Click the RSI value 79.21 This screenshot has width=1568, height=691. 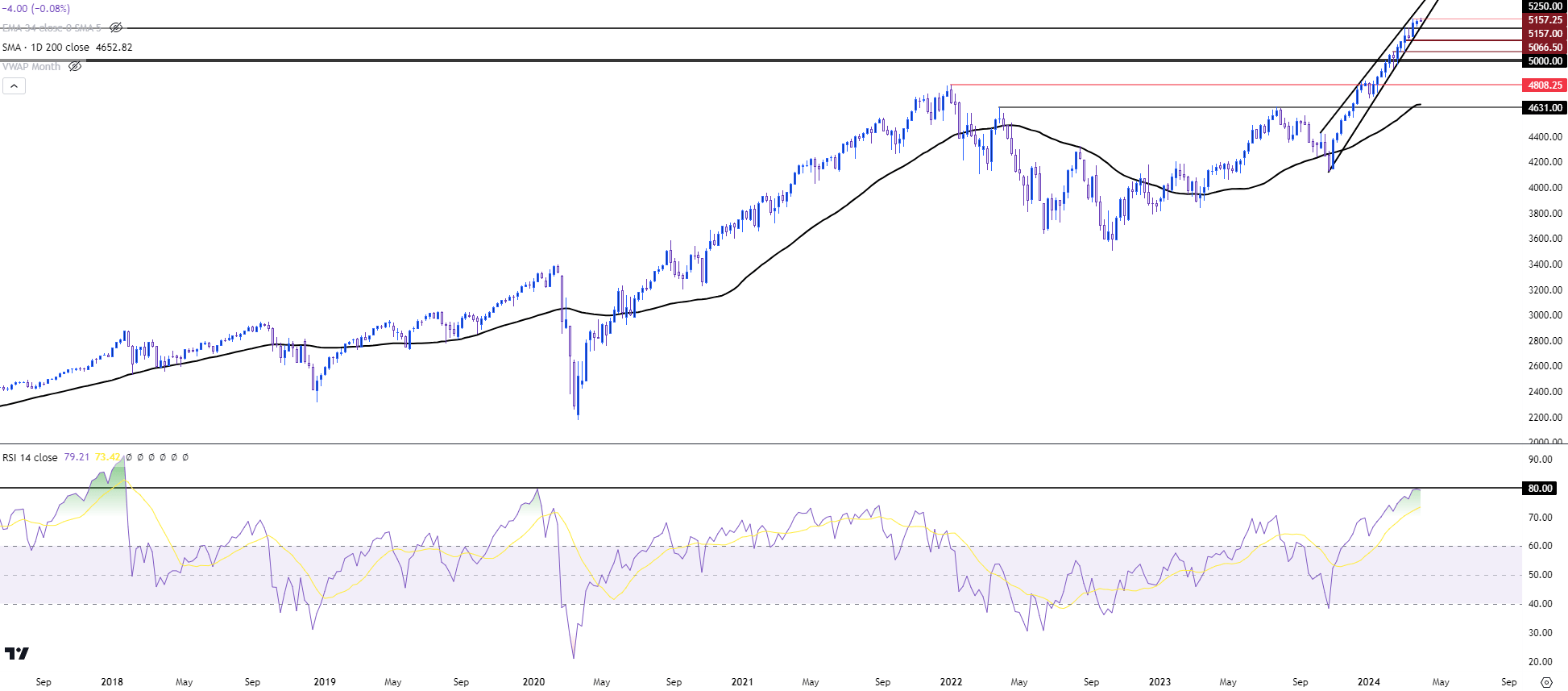point(77,457)
